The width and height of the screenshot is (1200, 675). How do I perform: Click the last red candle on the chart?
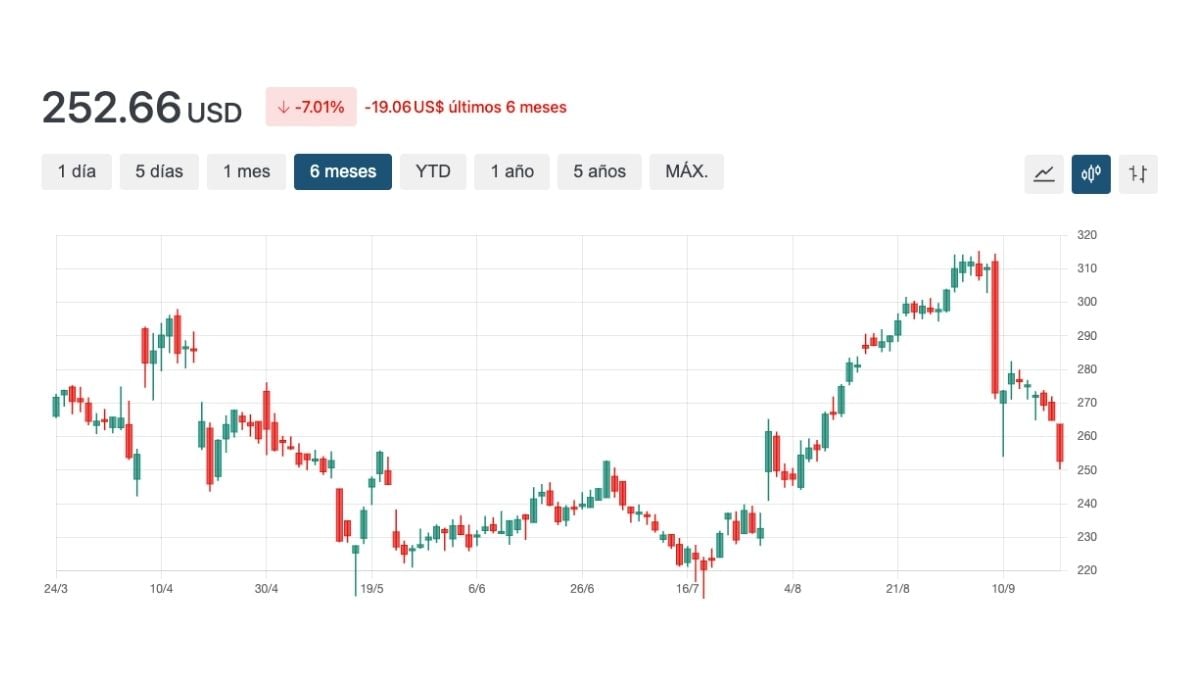1060,442
